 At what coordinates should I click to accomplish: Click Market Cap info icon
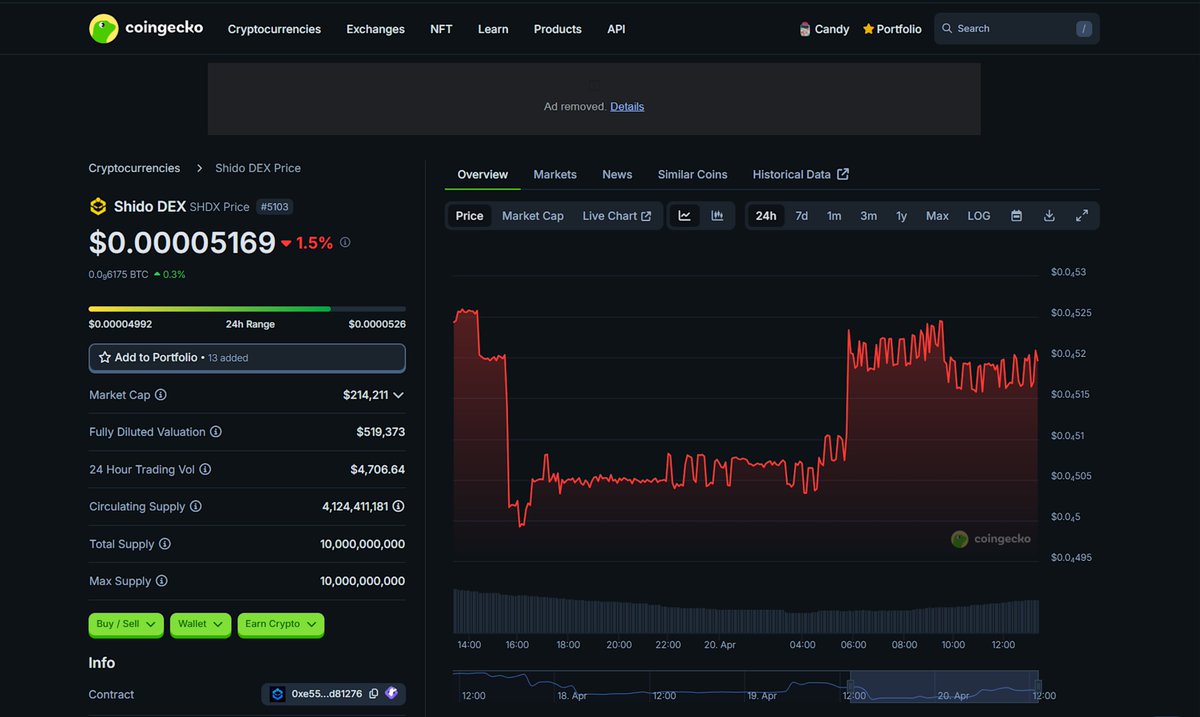[x=161, y=395]
